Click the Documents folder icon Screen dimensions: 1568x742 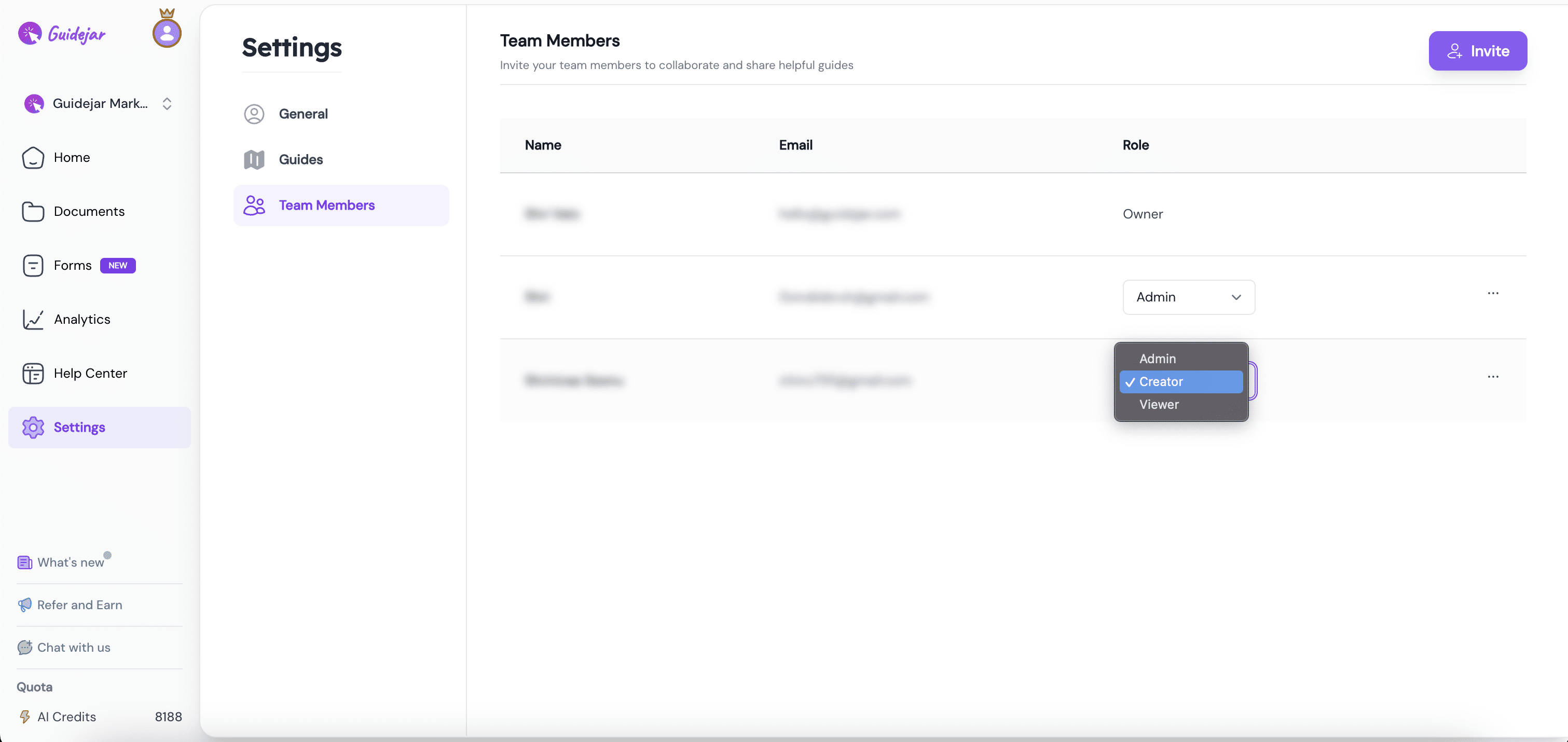tap(33, 211)
